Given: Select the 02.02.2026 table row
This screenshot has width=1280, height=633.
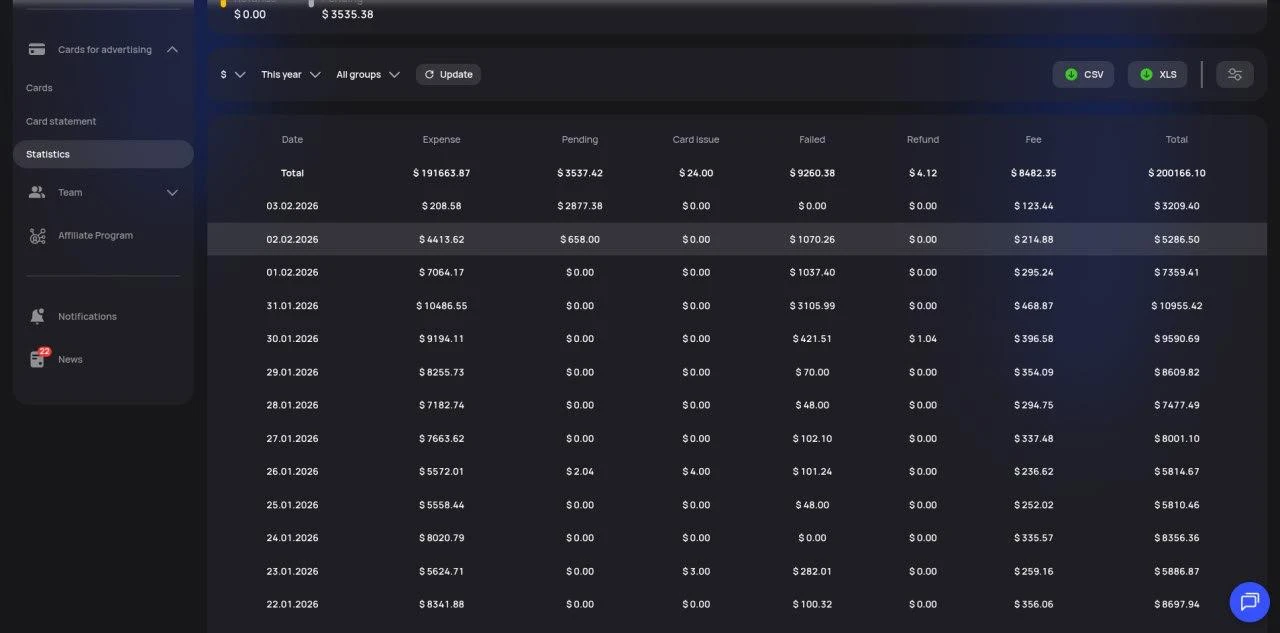Looking at the screenshot, I should 737,239.
